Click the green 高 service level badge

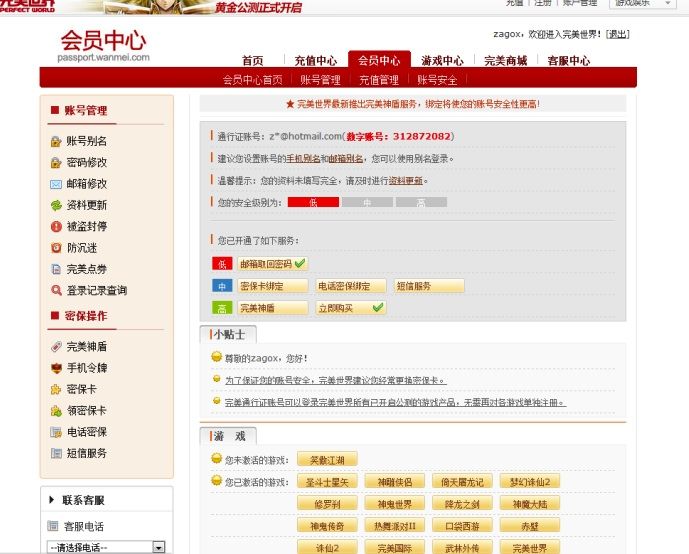click(x=222, y=308)
